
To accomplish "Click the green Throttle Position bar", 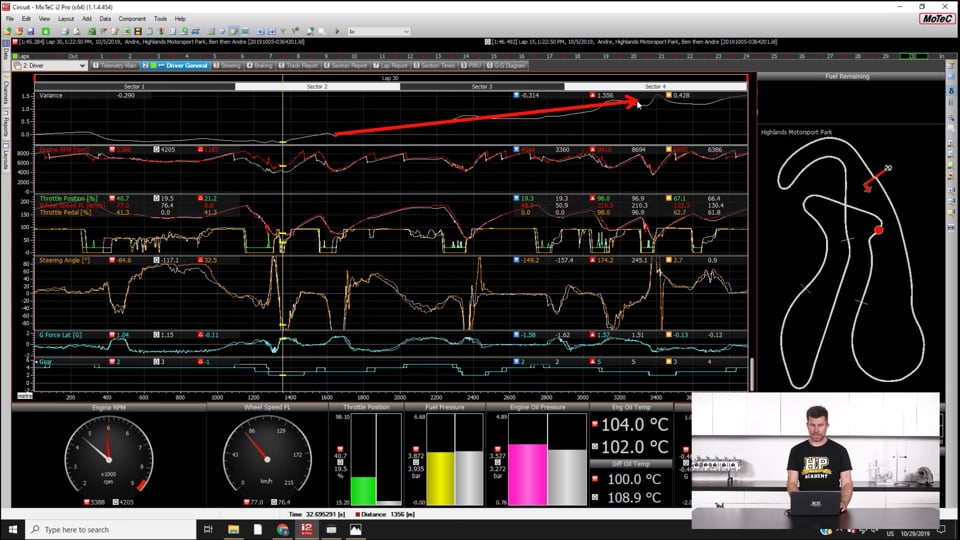I will pos(364,491).
